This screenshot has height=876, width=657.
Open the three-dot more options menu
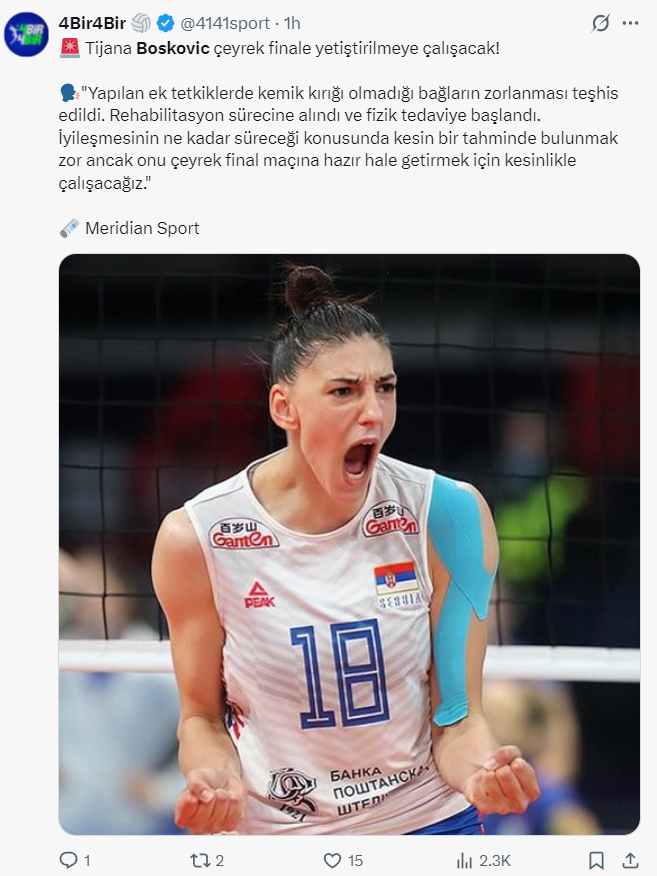pos(630,23)
